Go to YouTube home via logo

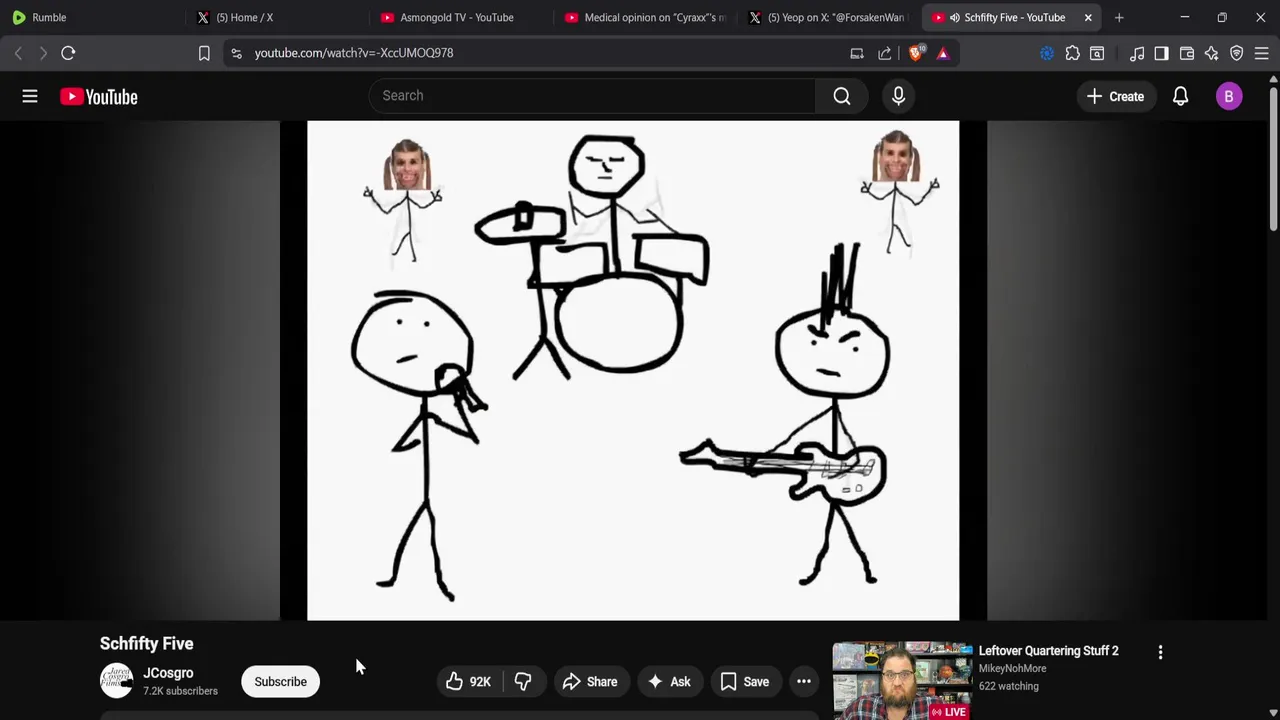pyautogui.click(x=98, y=96)
